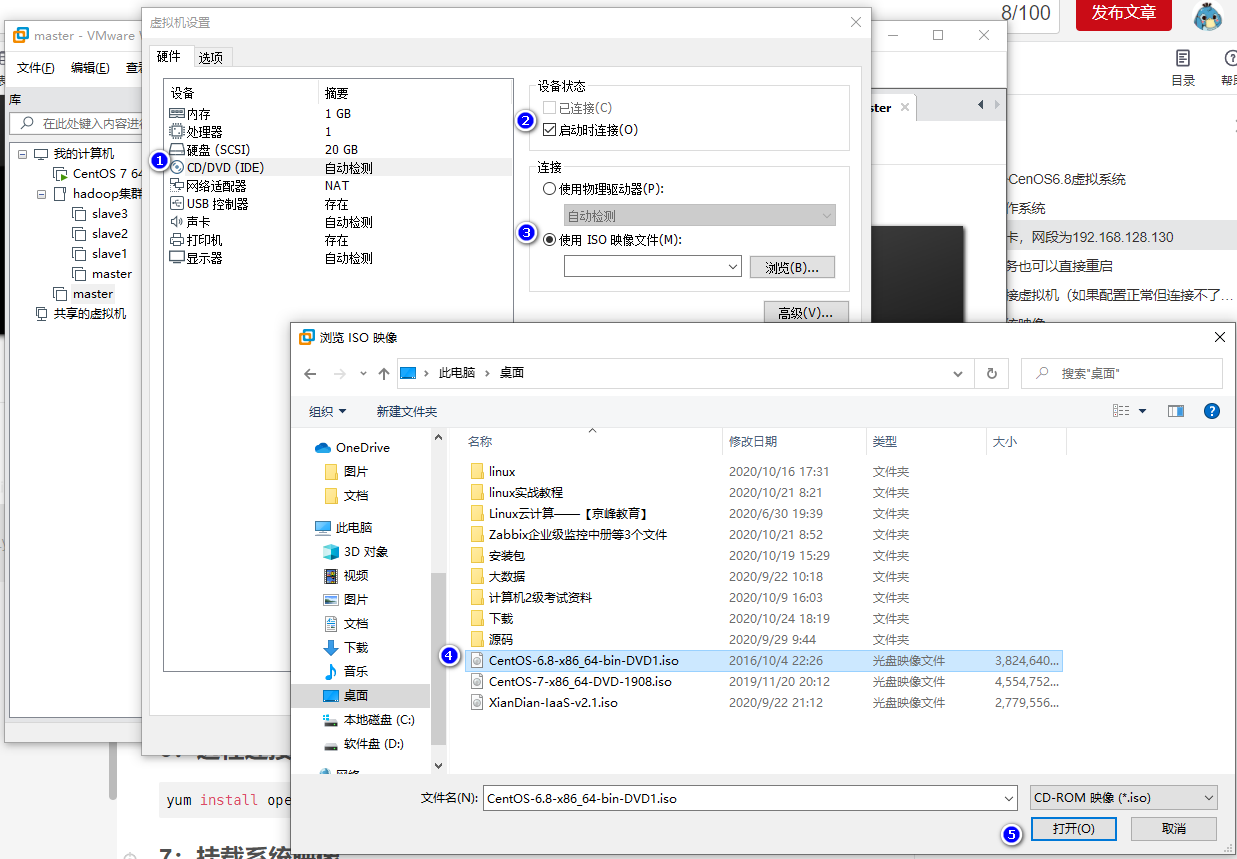1237x859 pixels.
Task: Select the memory (内存) device icon
Action: coord(177,114)
